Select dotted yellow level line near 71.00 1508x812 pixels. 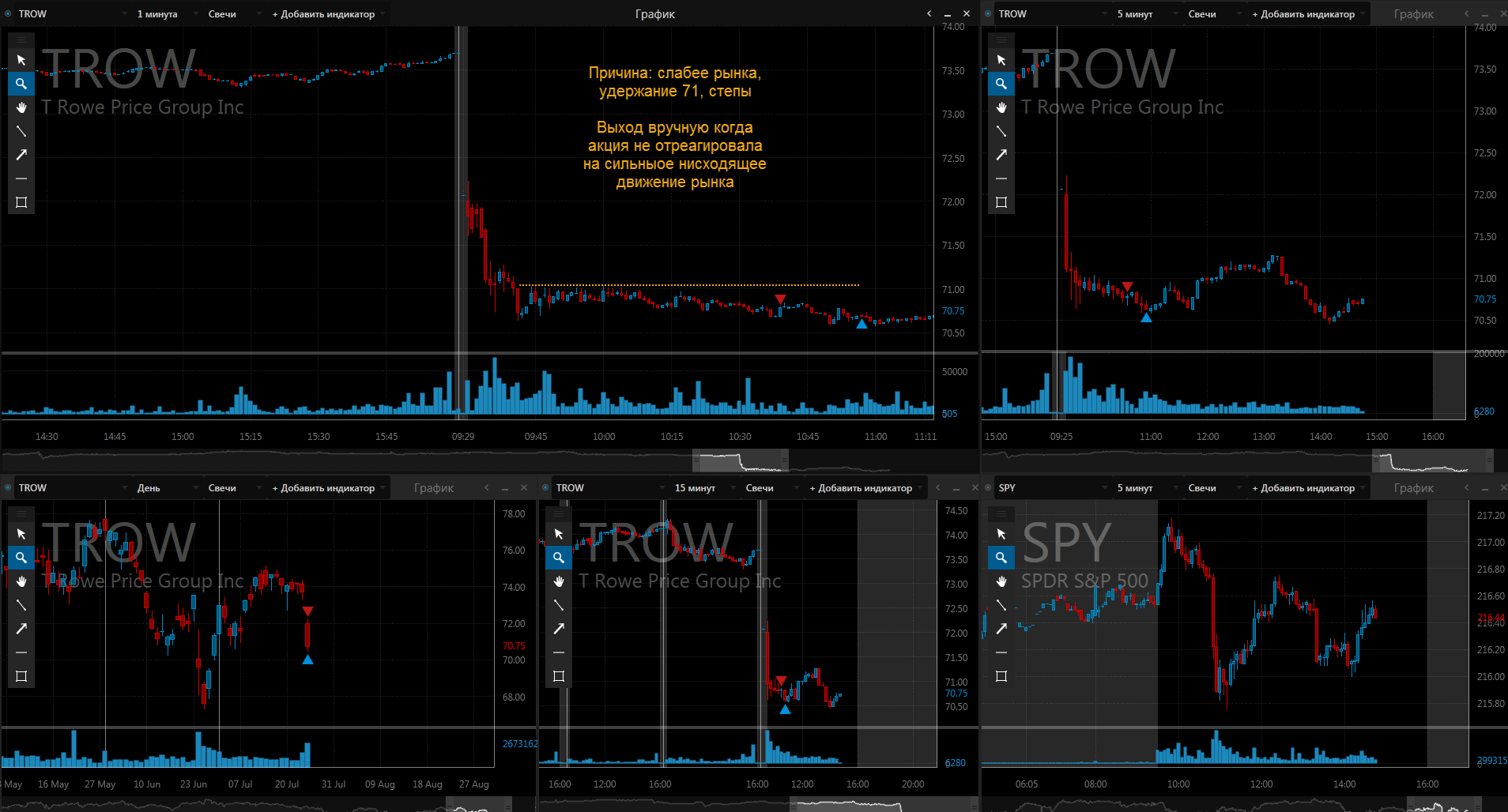pyautogui.click(x=688, y=284)
